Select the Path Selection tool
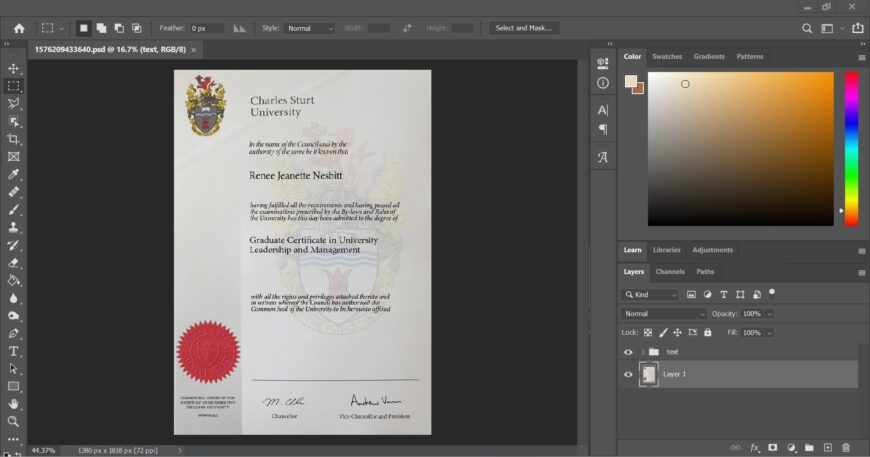This screenshot has height=457, width=870. point(13,369)
